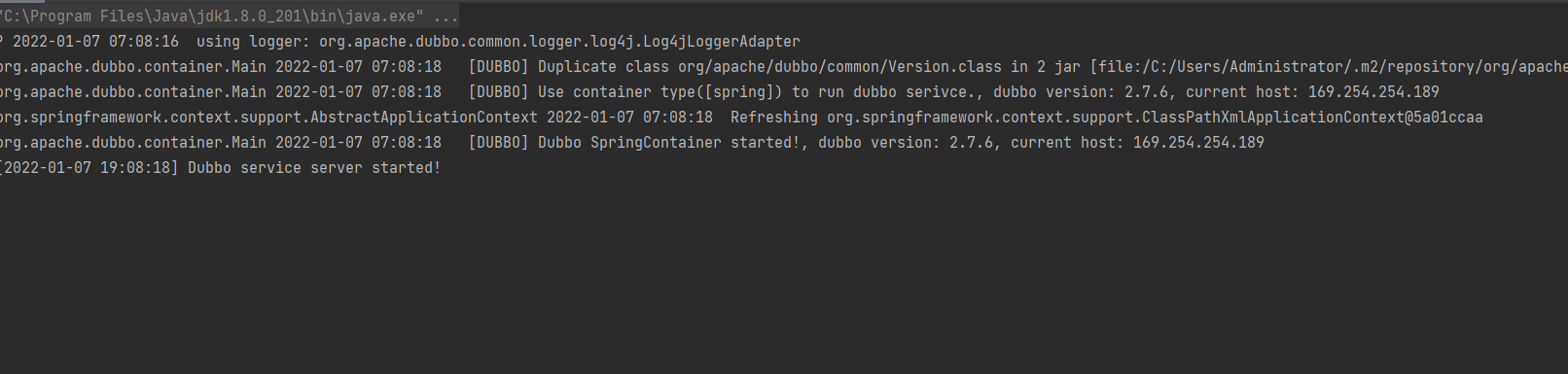Click the first [DUBBO] tag in output
Viewport: 1568px width, 374px height.
click(498, 67)
